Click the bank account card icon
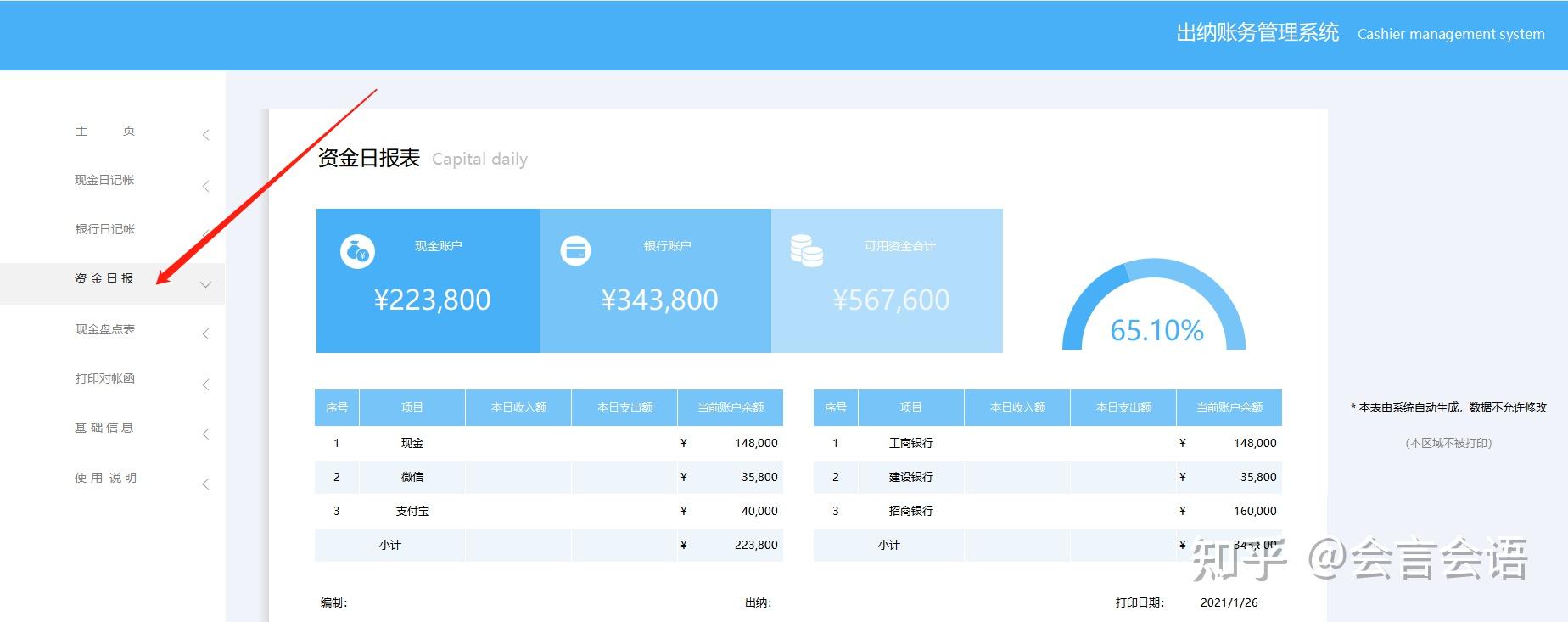The image size is (1568, 622). click(575, 250)
